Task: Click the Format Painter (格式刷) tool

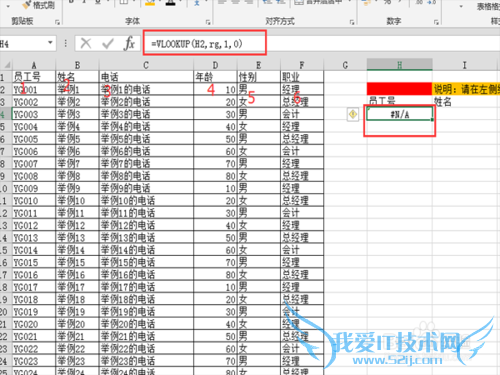Action: click(38, 5)
